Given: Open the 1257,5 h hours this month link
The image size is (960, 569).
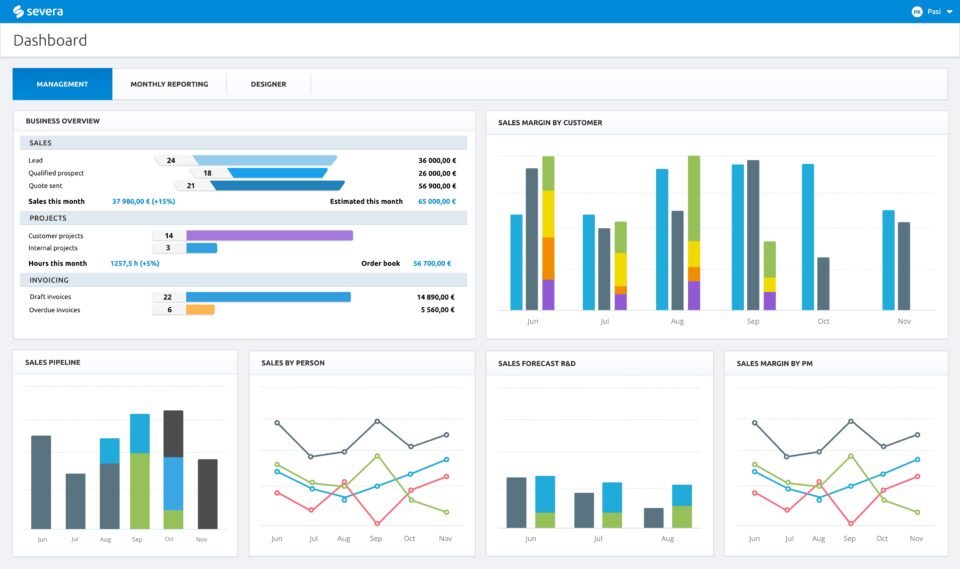Looking at the screenshot, I should [134, 263].
